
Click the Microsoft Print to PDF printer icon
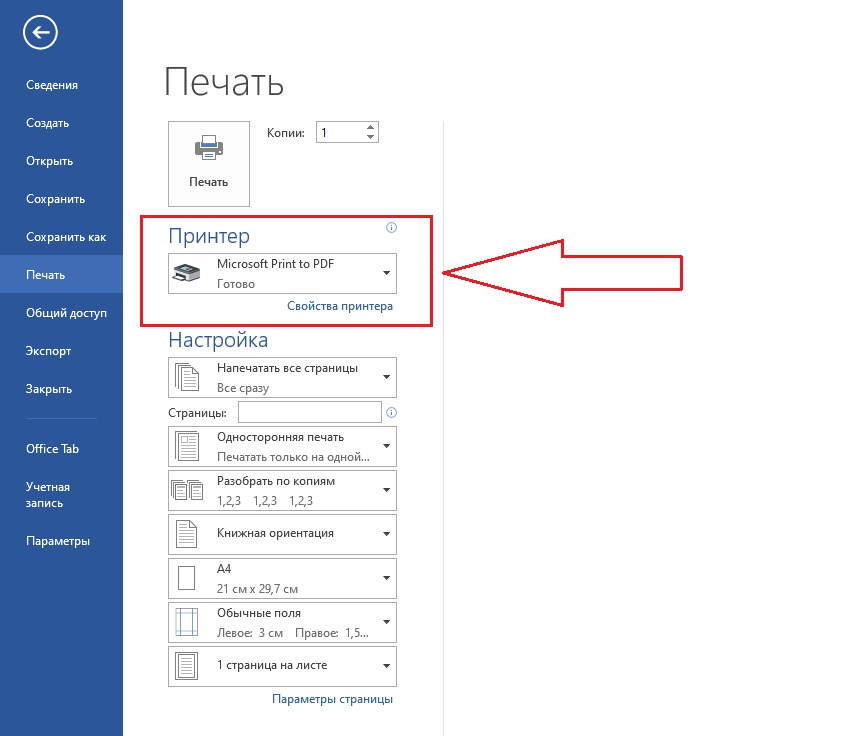[x=187, y=272]
